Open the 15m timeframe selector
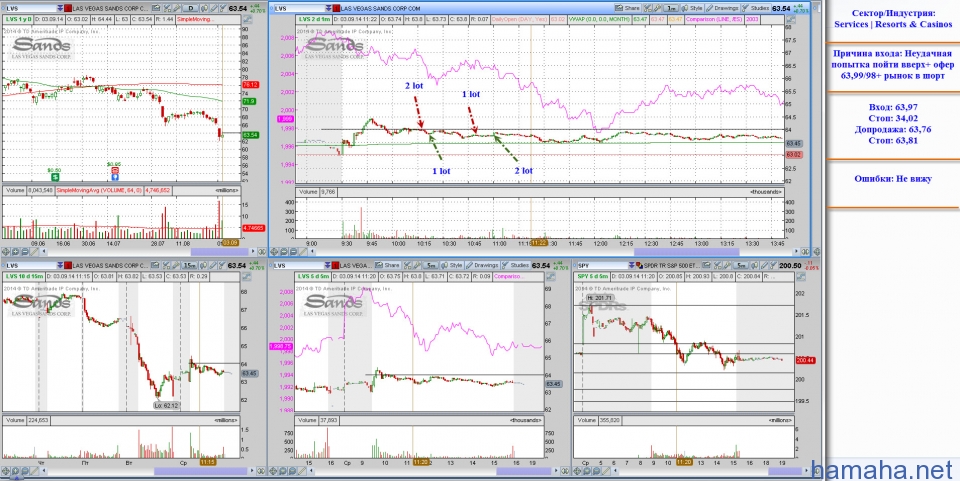This screenshot has width=960, height=481. pos(189,266)
